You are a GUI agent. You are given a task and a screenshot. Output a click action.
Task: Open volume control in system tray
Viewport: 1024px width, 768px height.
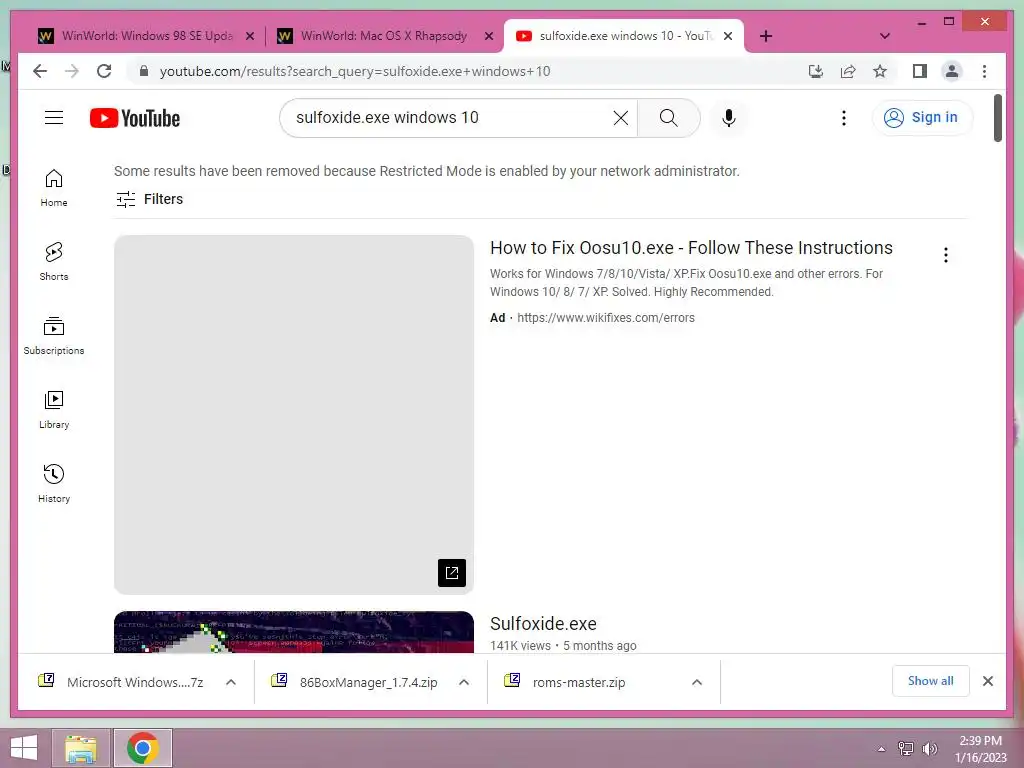[x=929, y=749]
